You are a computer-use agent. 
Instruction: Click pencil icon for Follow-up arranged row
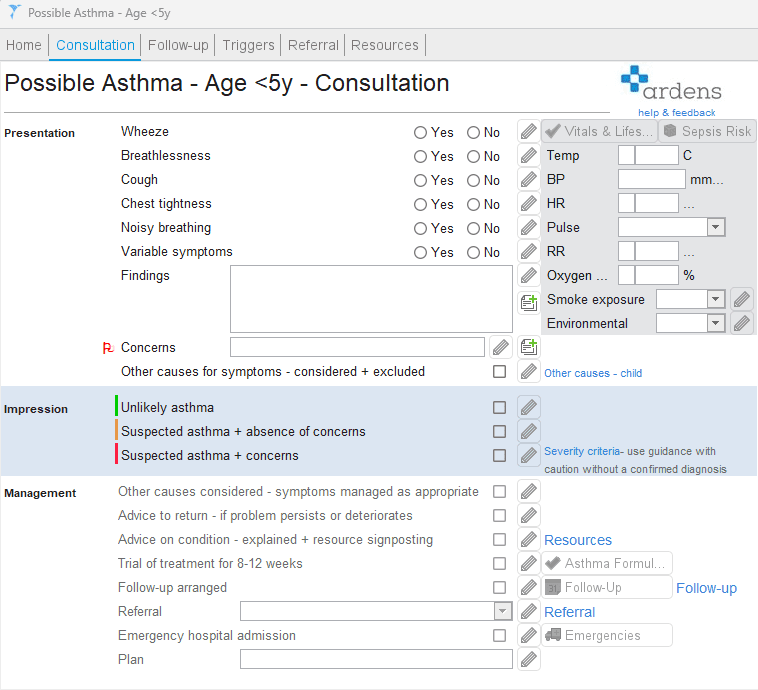pyautogui.click(x=528, y=587)
